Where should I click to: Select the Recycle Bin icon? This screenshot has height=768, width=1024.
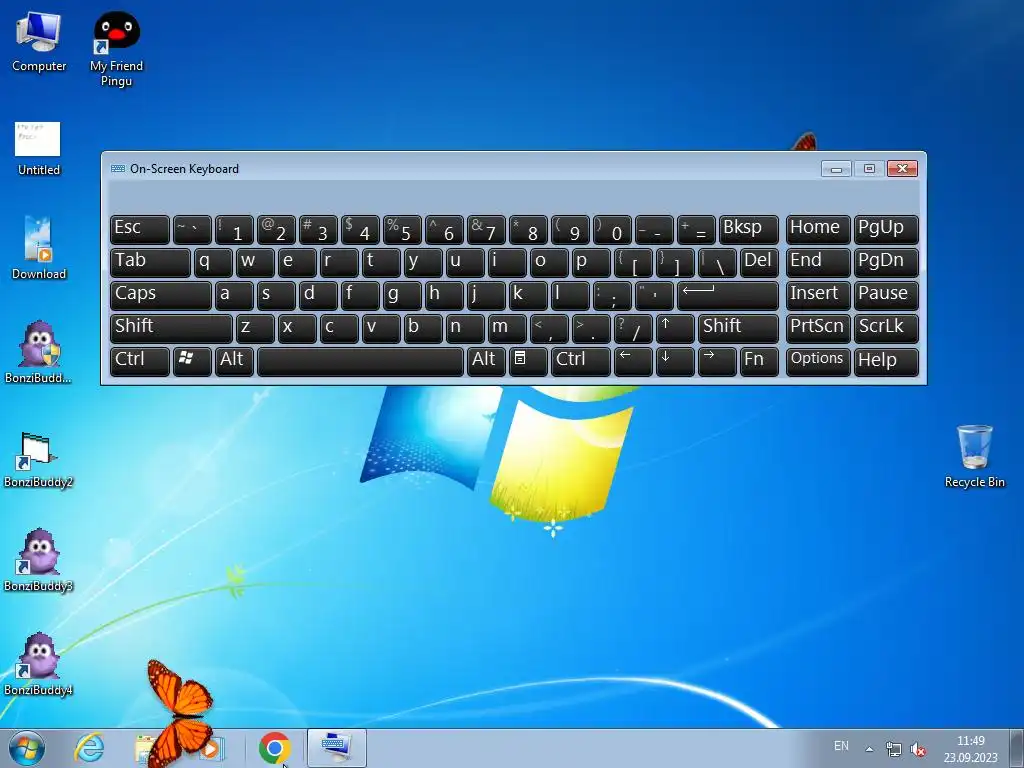click(974, 456)
